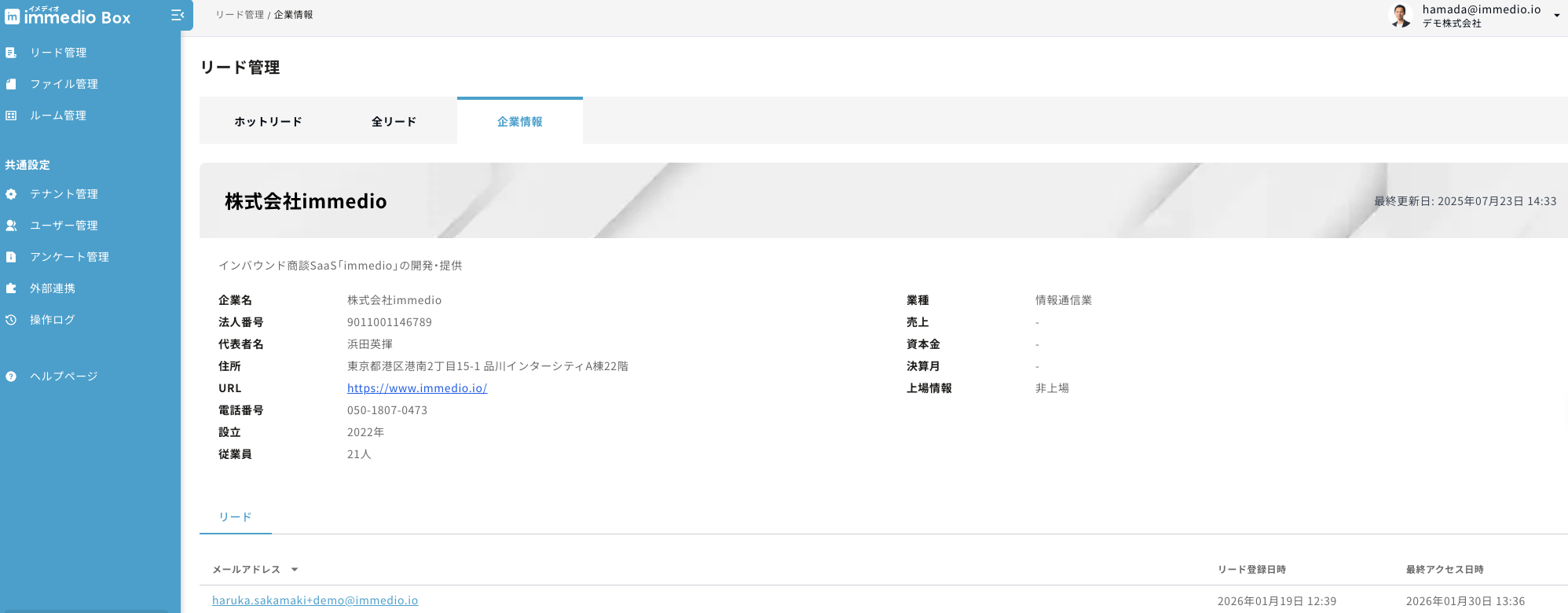
Task: Click the user profile avatar photo
Action: pyautogui.click(x=1401, y=15)
